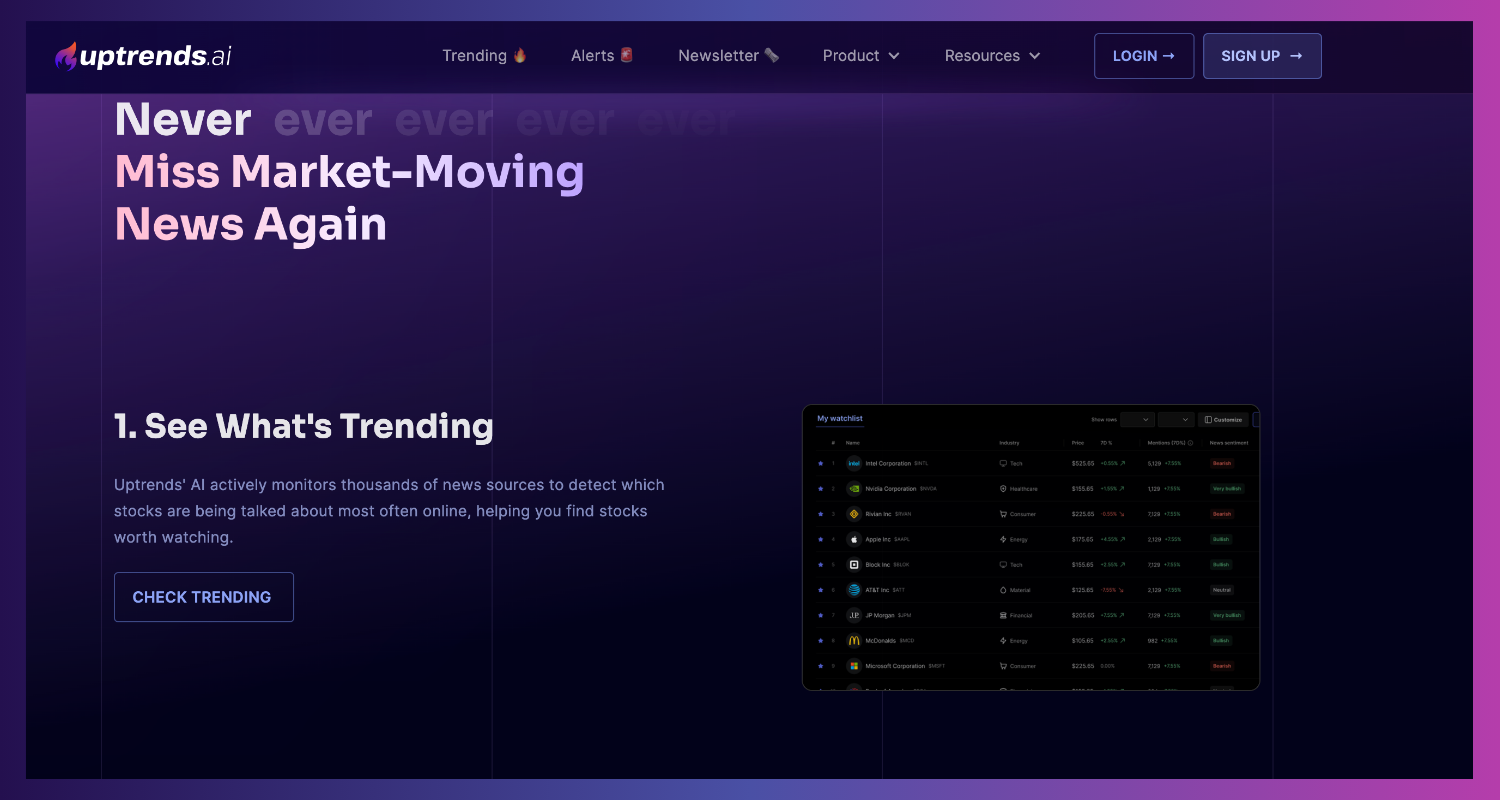Click the CHECK TRENDING button
This screenshot has width=1500, height=800.
click(x=203, y=596)
